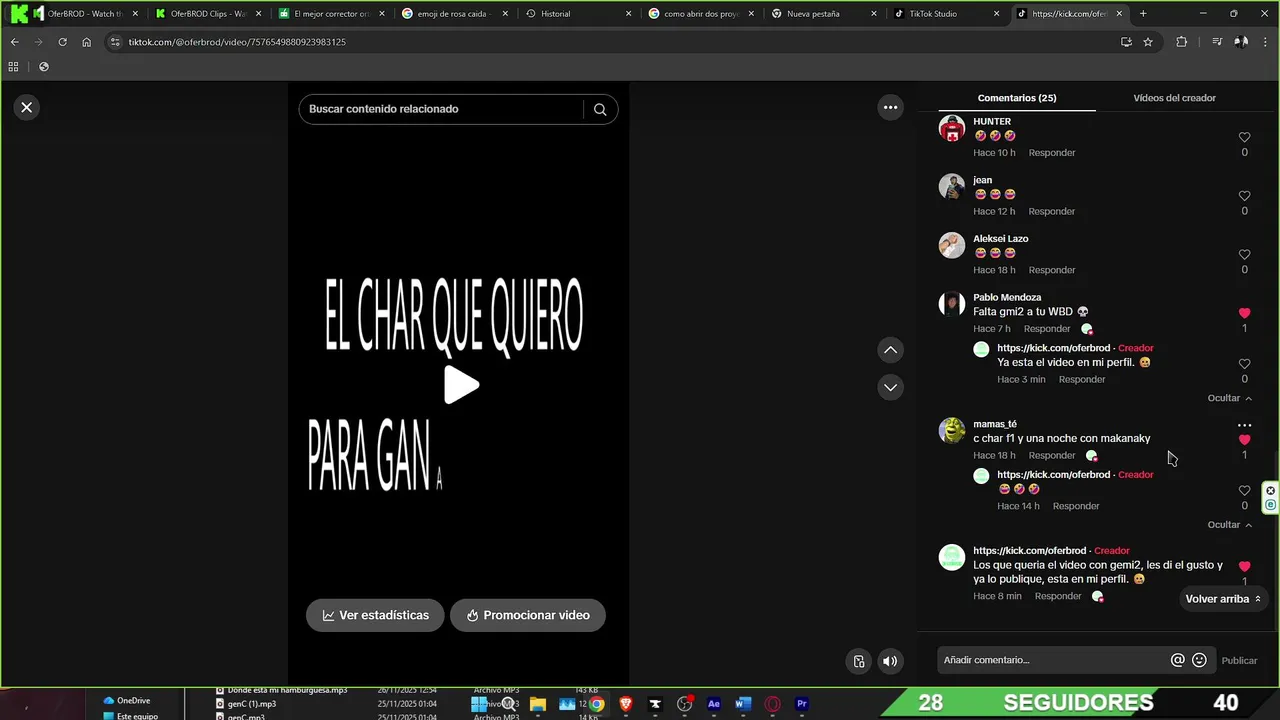Open three-dots menu on mamas_té comment

(1244, 425)
